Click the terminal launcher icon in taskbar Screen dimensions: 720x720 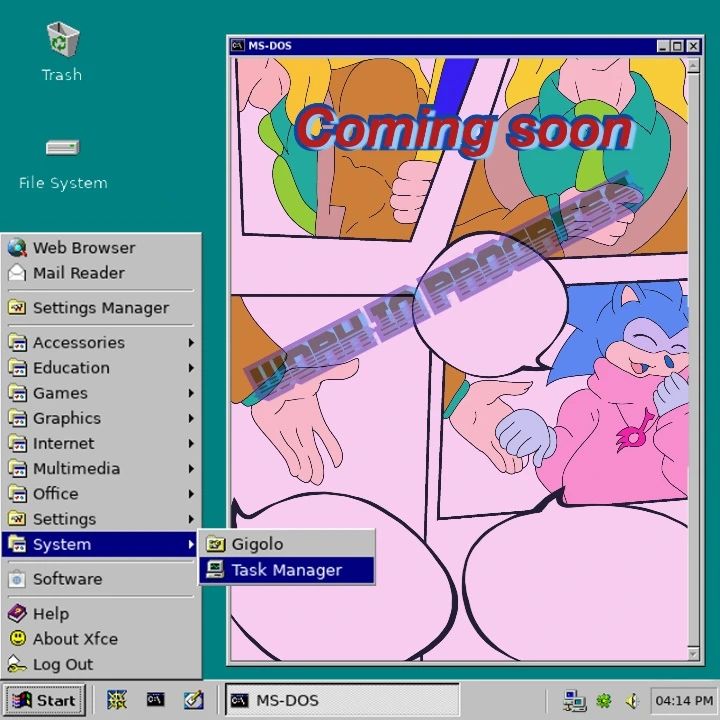(x=155, y=700)
